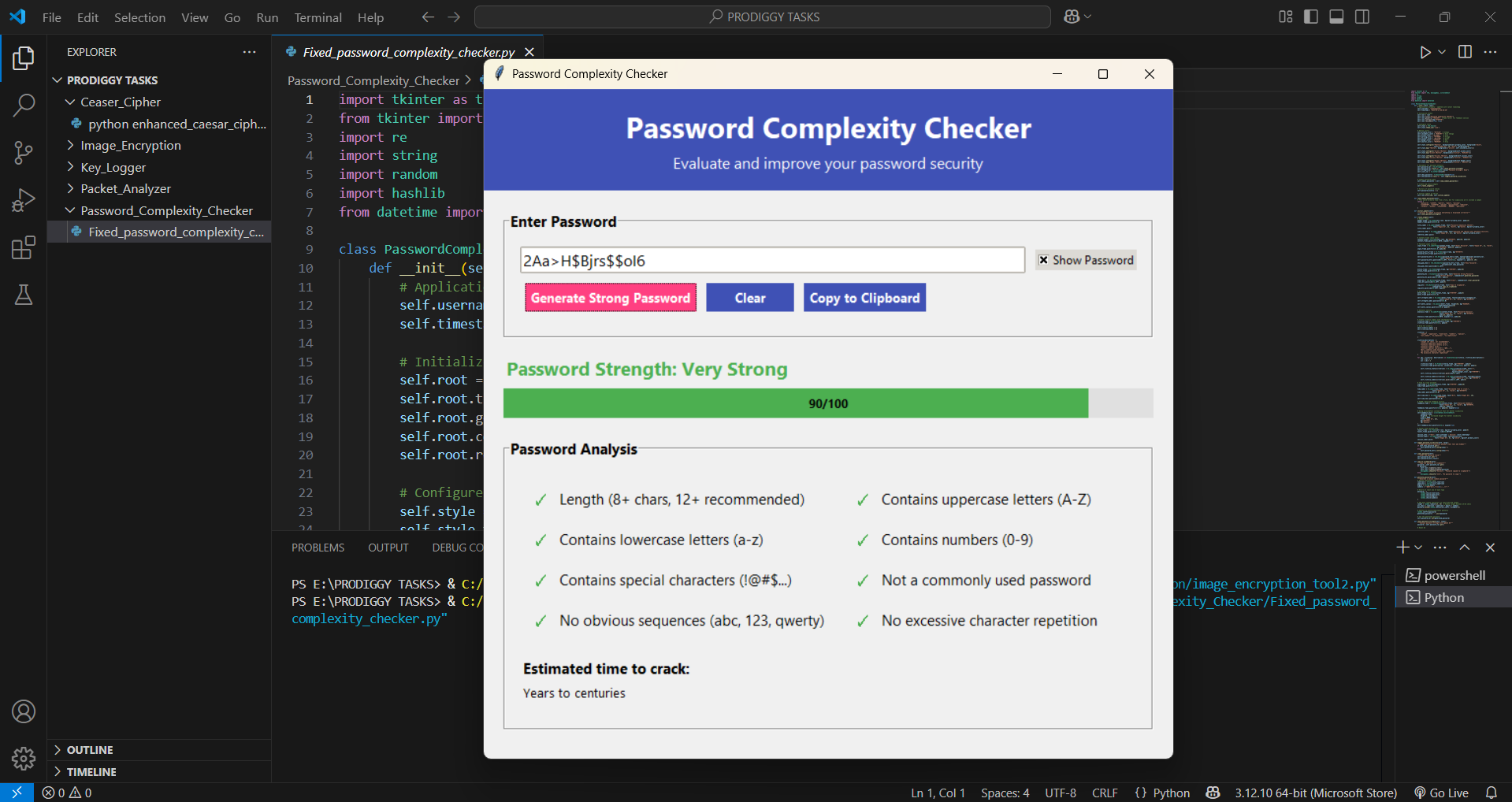1512x802 pixels.
Task: Switch to the PROBLEMS panel tab
Action: click(318, 548)
